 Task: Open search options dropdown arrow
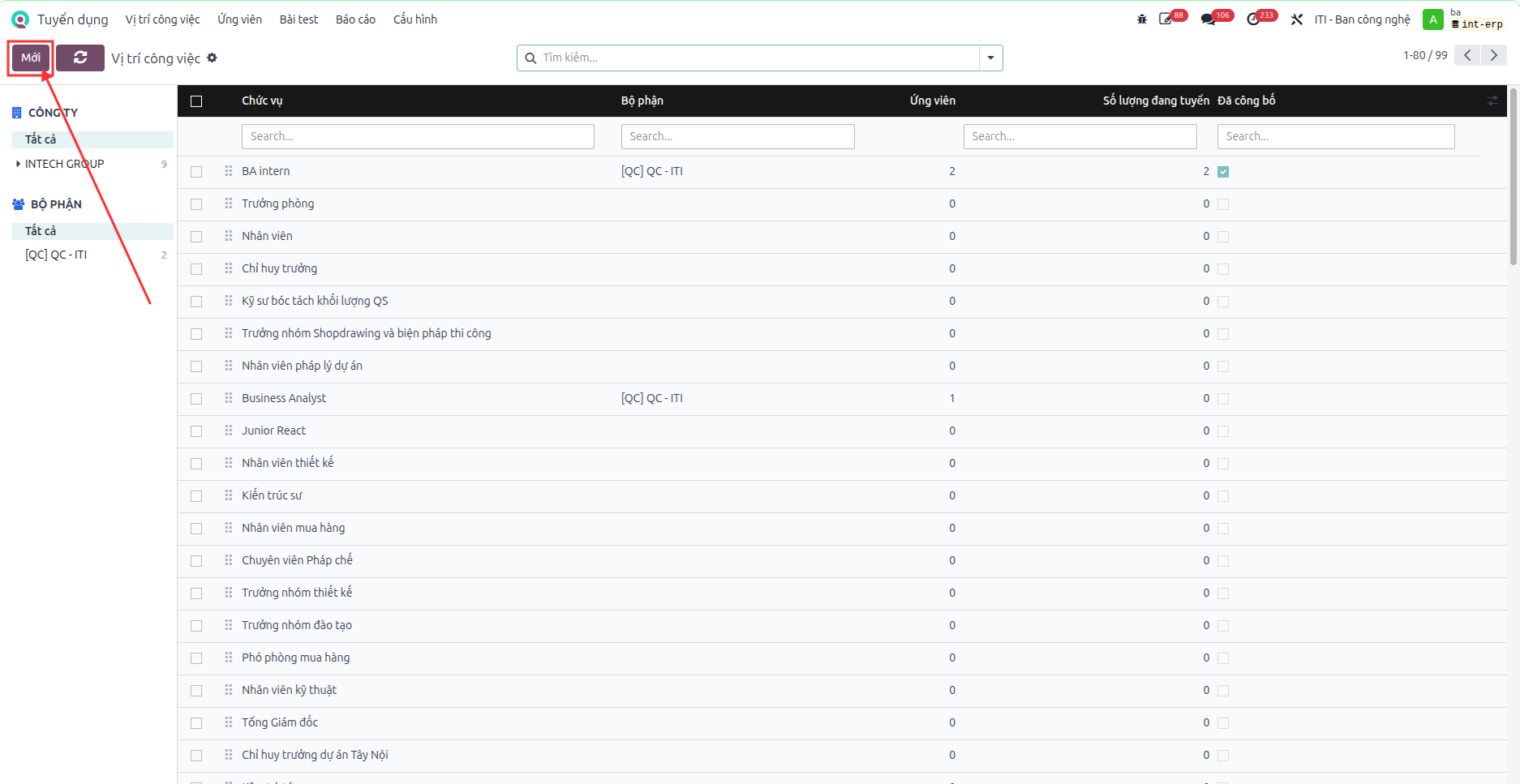point(991,58)
